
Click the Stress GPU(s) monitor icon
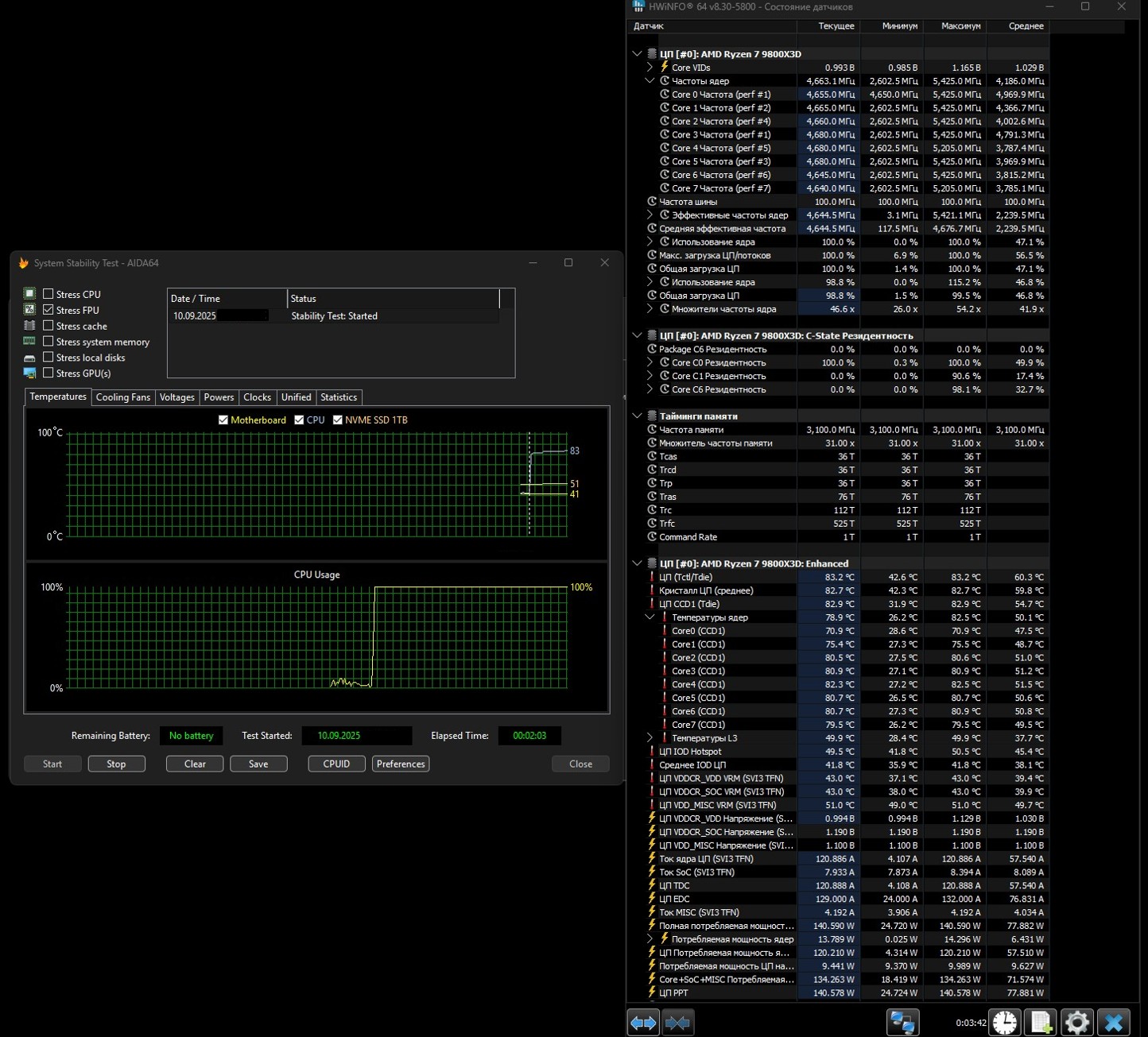point(29,373)
